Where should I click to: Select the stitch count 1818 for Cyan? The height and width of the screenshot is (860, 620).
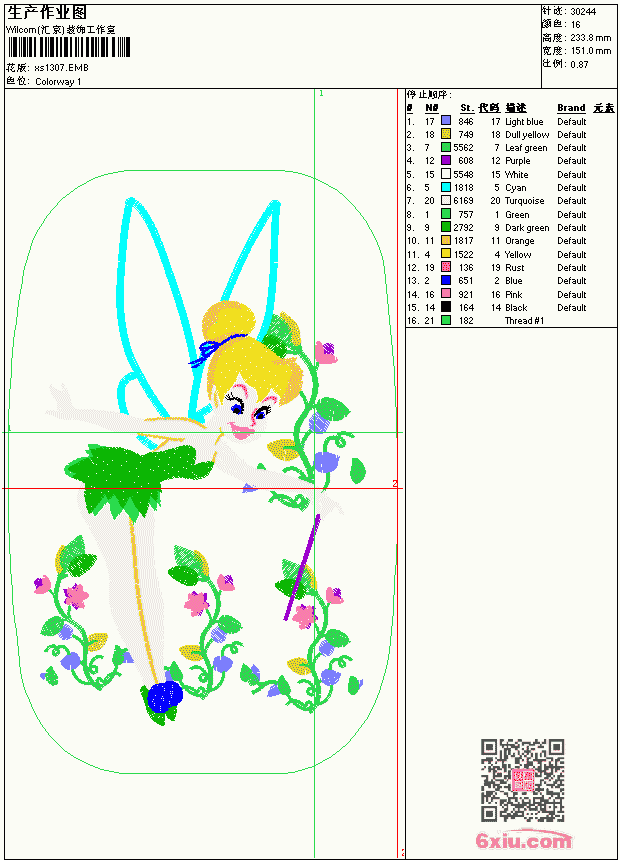tap(463, 188)
